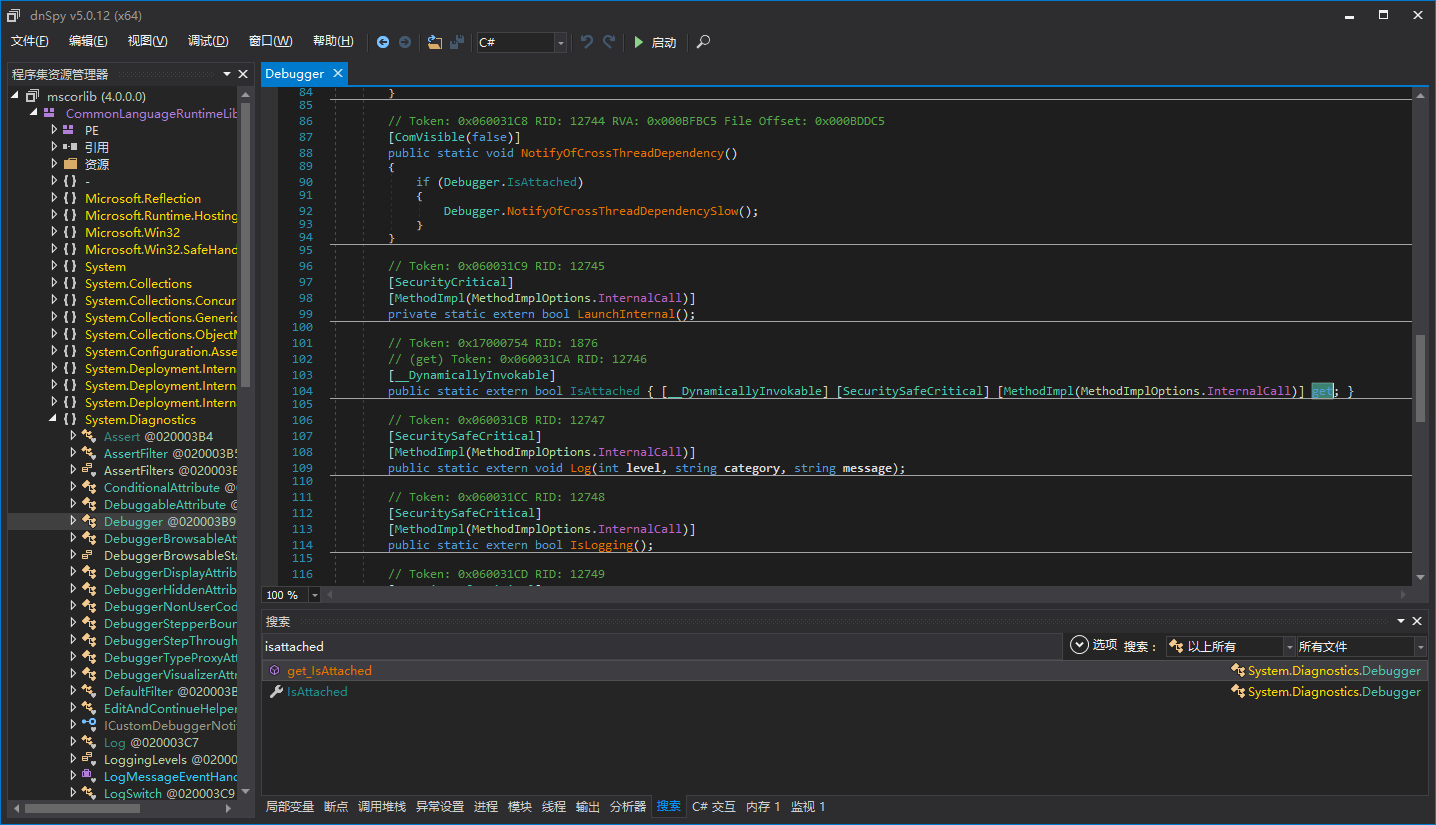Image resolution: width=1436 pixels, height=825 pixels.
Task: Click the navigate forward arrow icon
Action: pyautogui.click(x=405, y=42)
